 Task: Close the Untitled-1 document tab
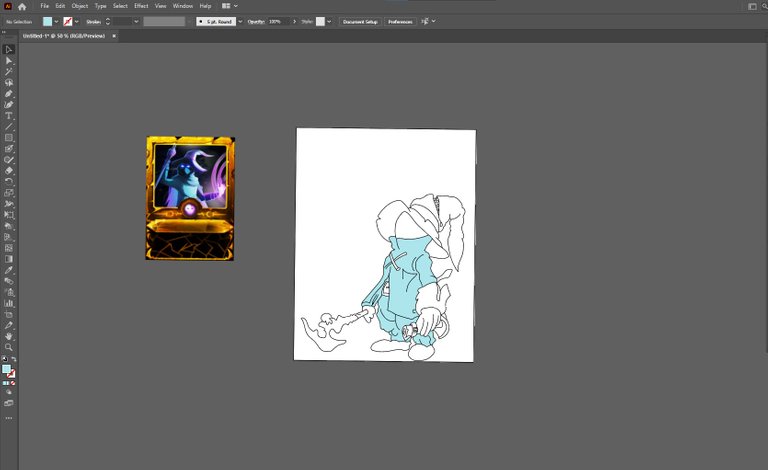(114, 36)
